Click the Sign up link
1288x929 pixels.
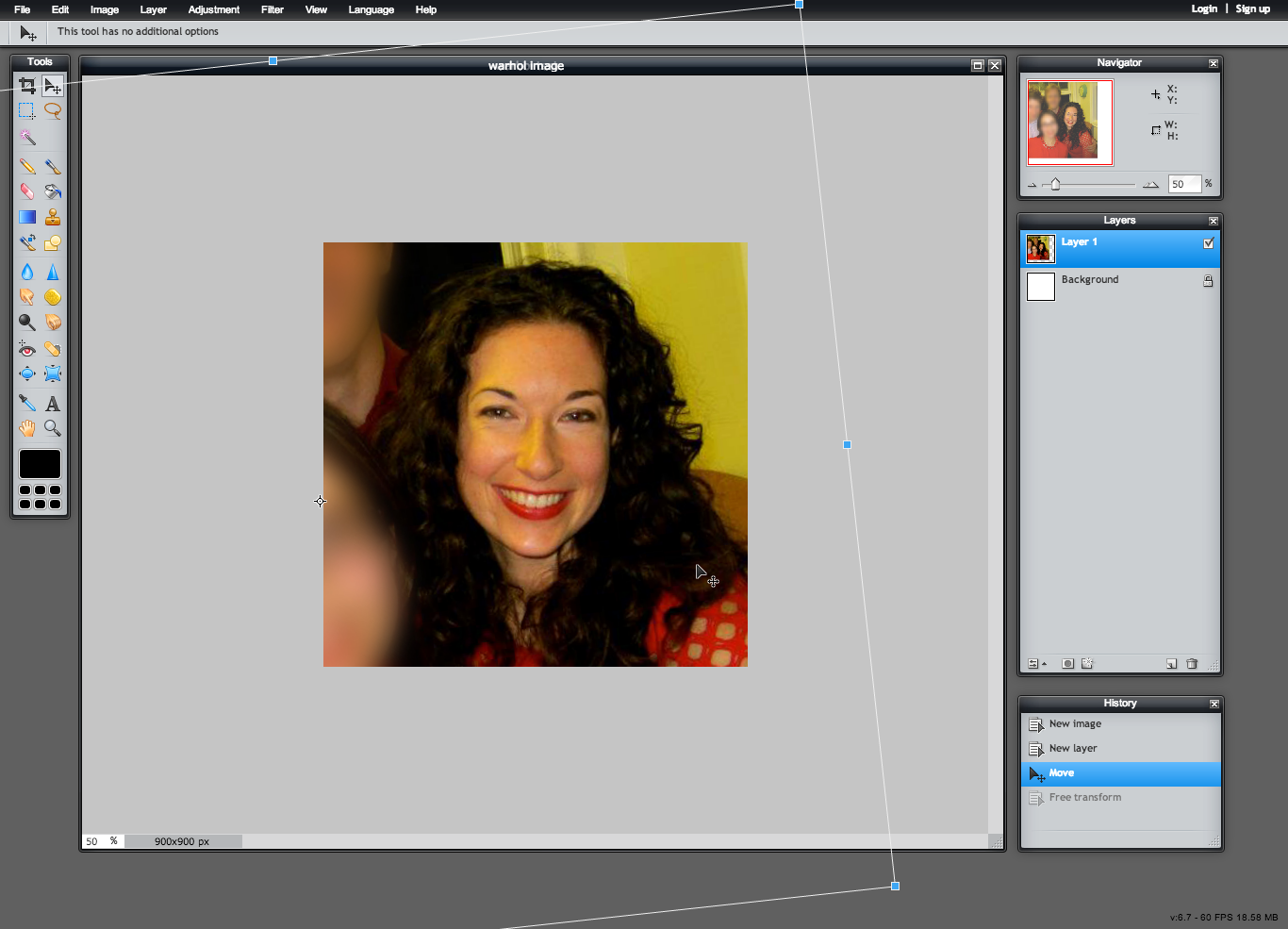pyautogui.click(x=1253, y=8)
